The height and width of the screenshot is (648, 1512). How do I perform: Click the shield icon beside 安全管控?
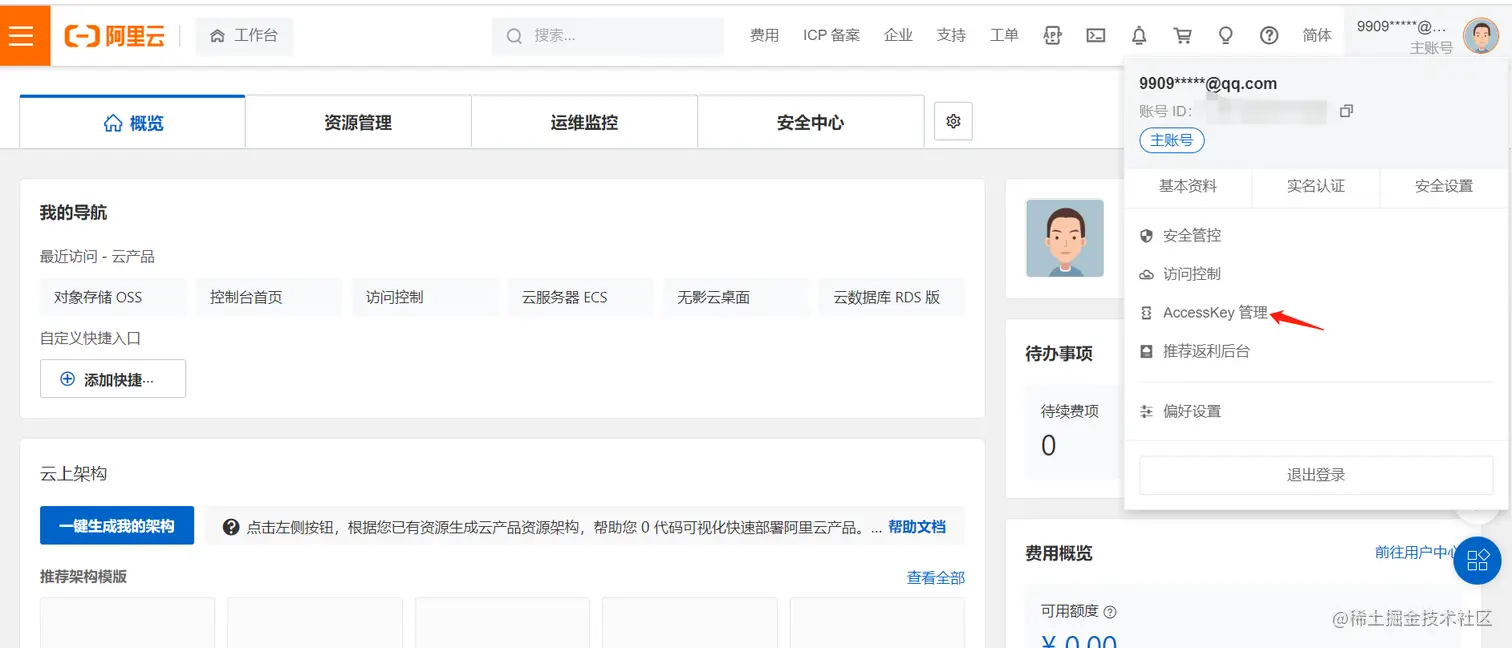(x=1147, y=236)
